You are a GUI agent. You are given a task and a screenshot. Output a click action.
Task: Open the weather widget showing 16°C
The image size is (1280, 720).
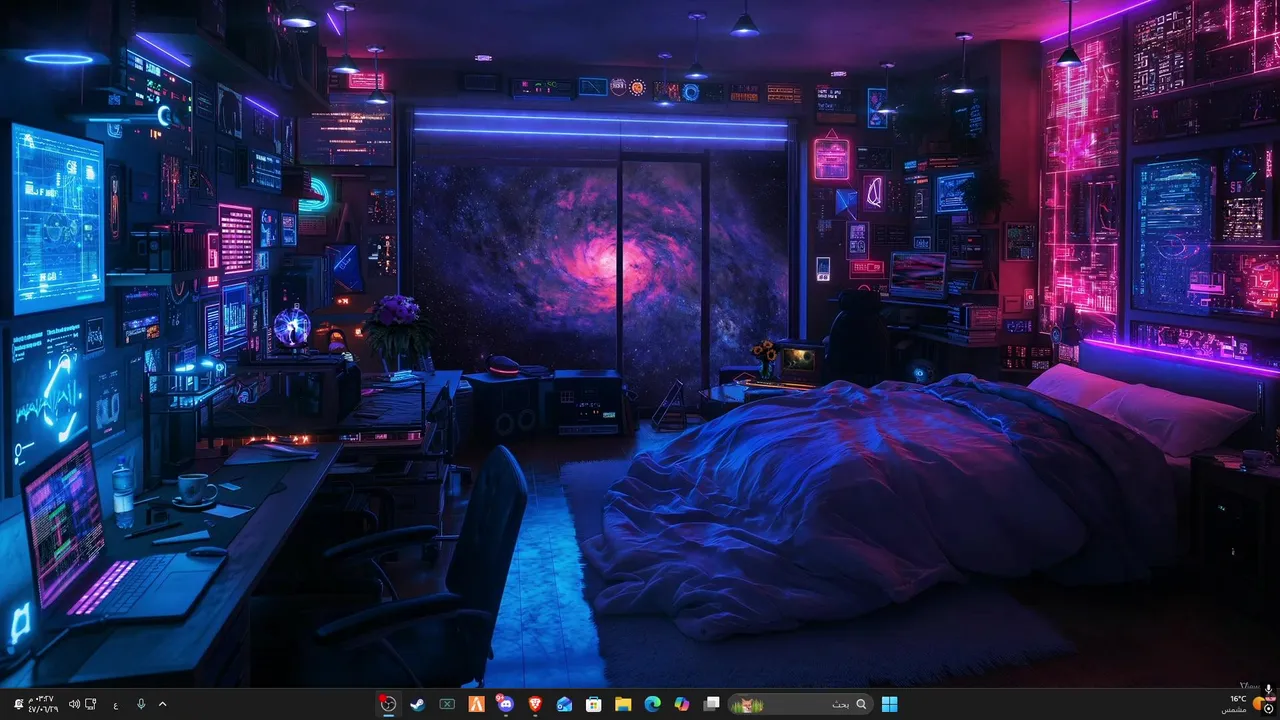(1246, 704)
